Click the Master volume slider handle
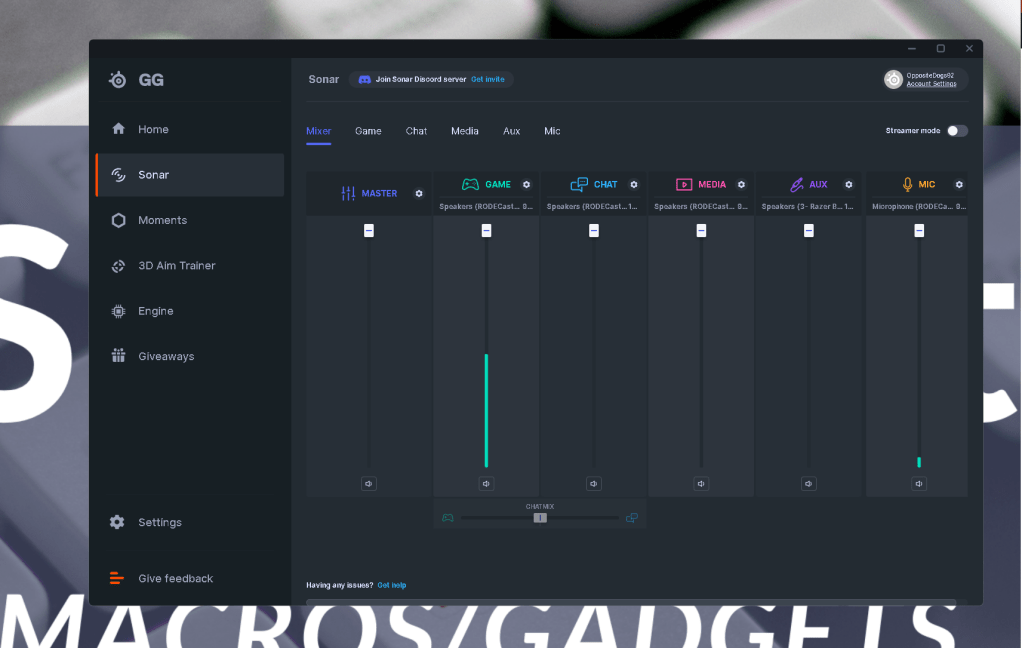 click(x=369, y=231)
